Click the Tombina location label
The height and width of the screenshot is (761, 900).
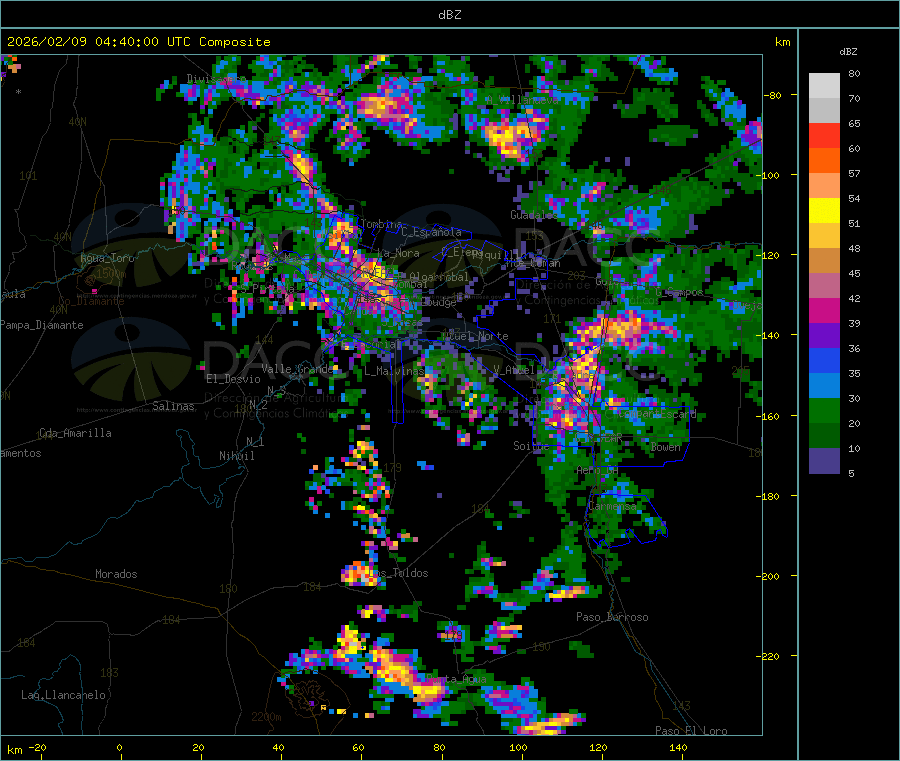381,224
